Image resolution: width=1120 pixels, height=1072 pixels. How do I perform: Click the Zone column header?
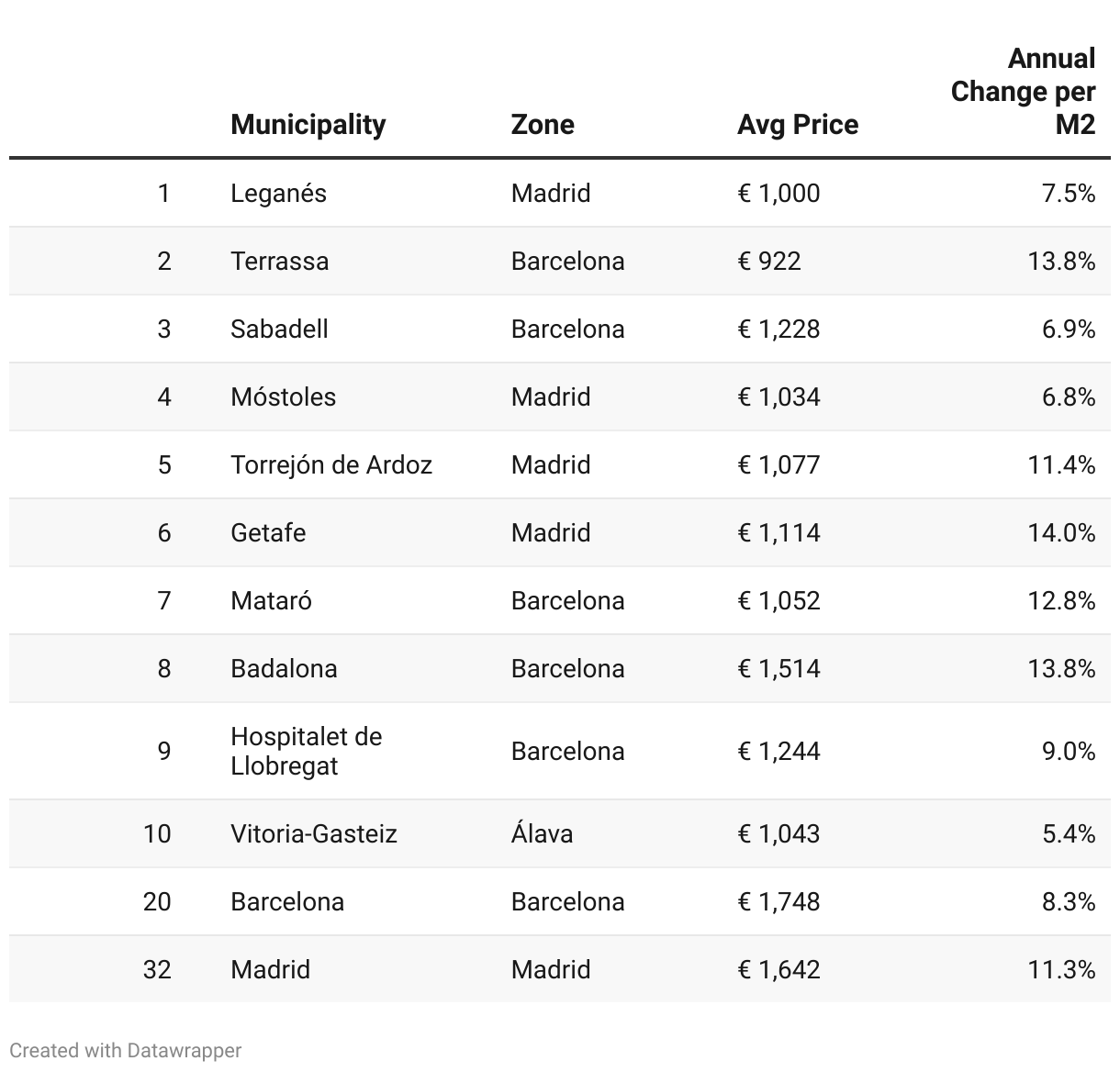[543, 125]
